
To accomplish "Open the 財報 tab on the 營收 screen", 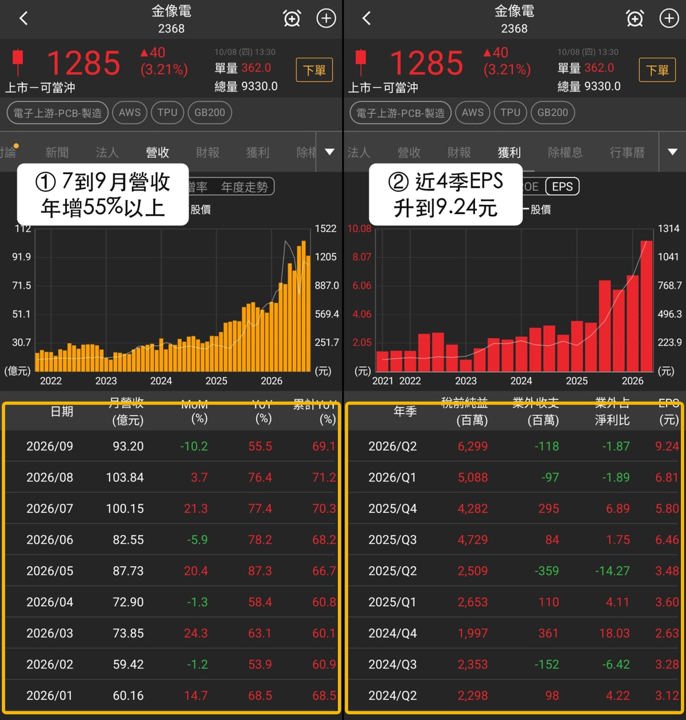I will [208, 152].
